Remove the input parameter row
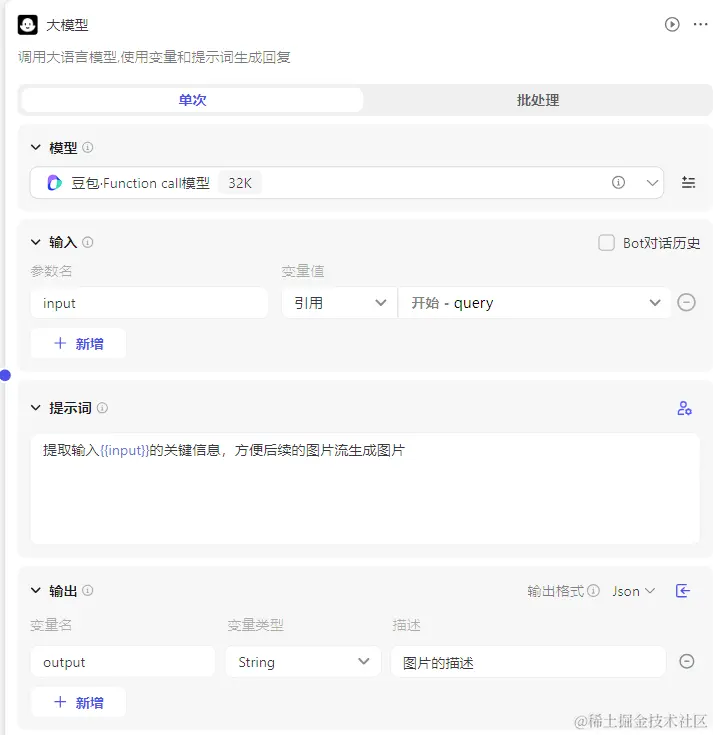713x735 pixels. (686, 302)
